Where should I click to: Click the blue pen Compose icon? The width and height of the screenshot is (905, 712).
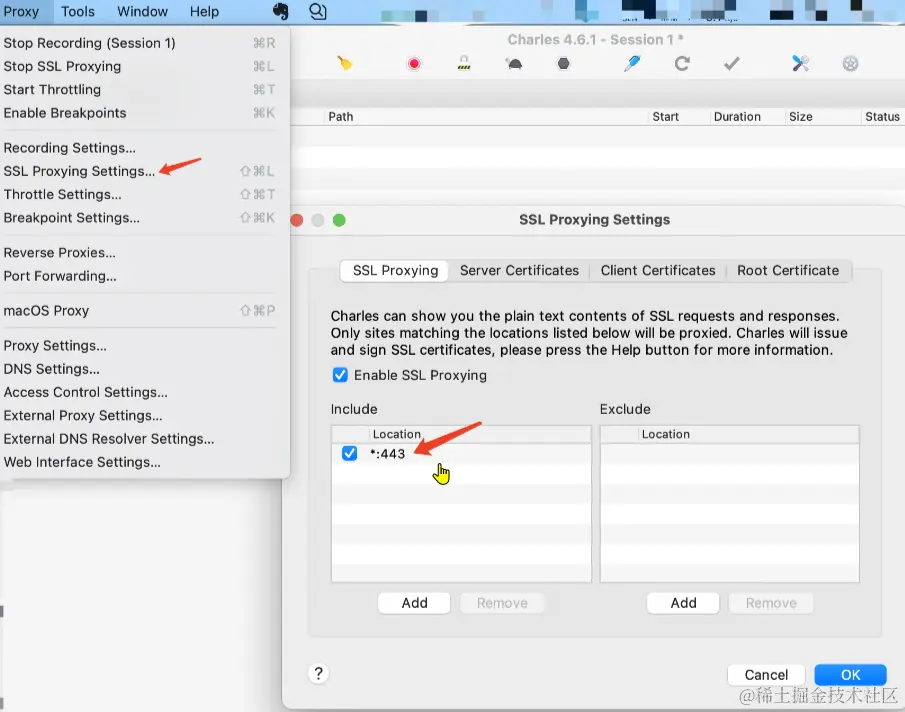pyautogui.click(x=632, y=63)
